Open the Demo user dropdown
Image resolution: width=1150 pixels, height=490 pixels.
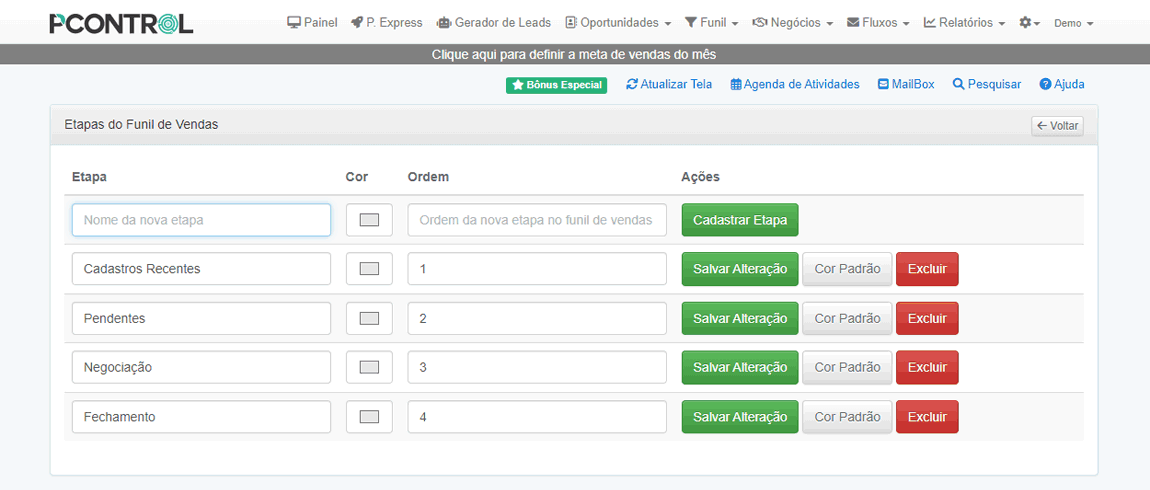click(x=1074, y=23)
